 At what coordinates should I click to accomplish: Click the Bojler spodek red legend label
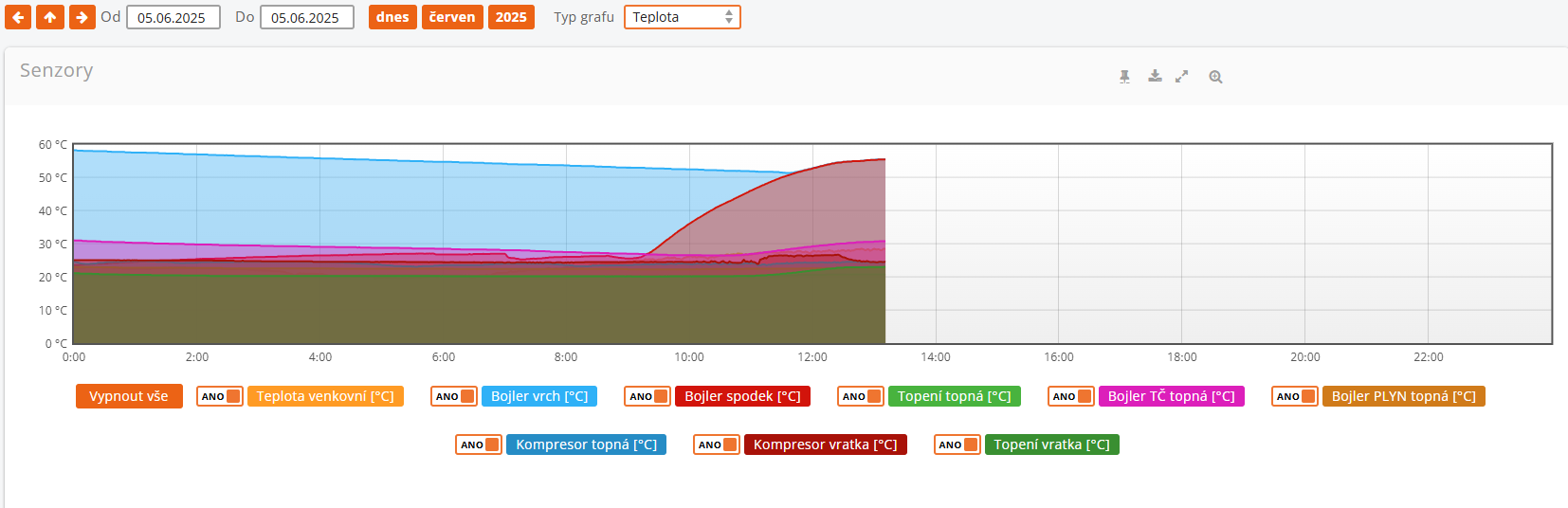tap(742, 396)
